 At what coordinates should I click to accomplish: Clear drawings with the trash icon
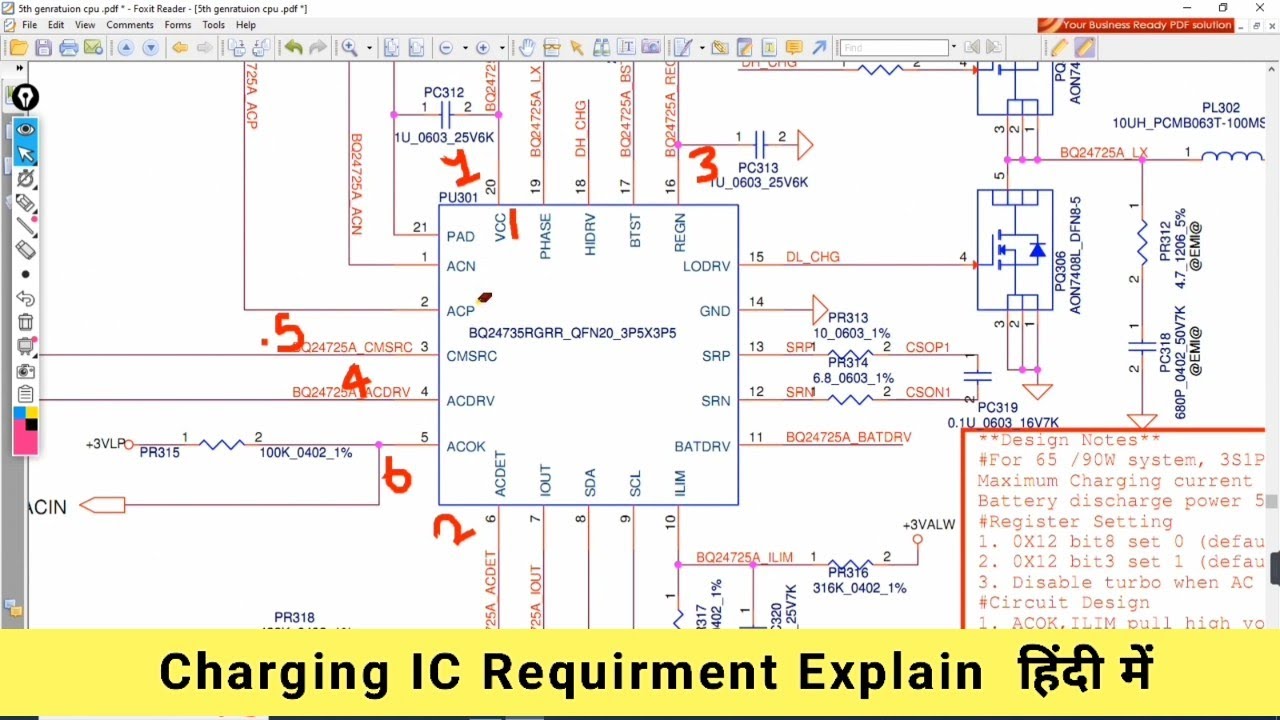(25, 322)
